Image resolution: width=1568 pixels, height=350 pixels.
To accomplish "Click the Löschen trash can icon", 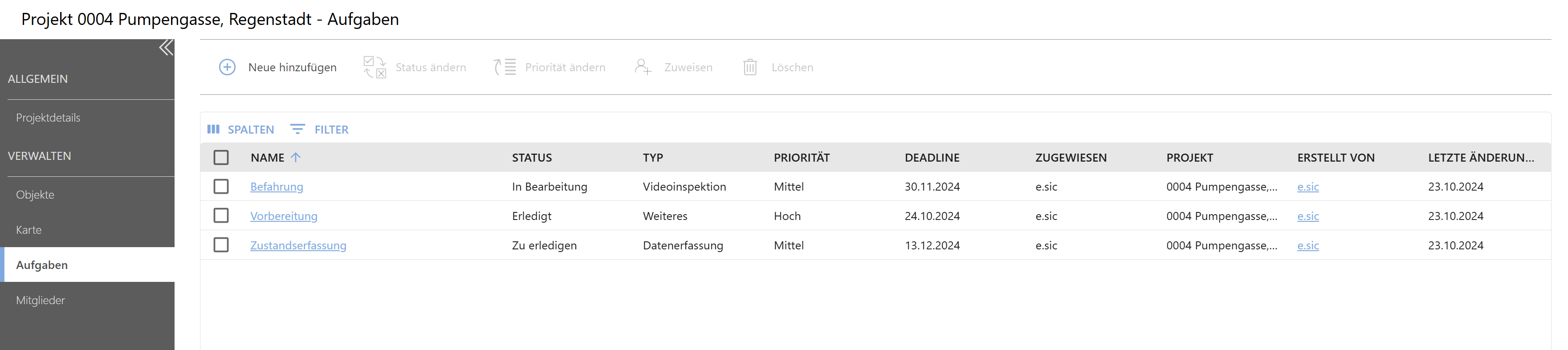I will (750, 67).
